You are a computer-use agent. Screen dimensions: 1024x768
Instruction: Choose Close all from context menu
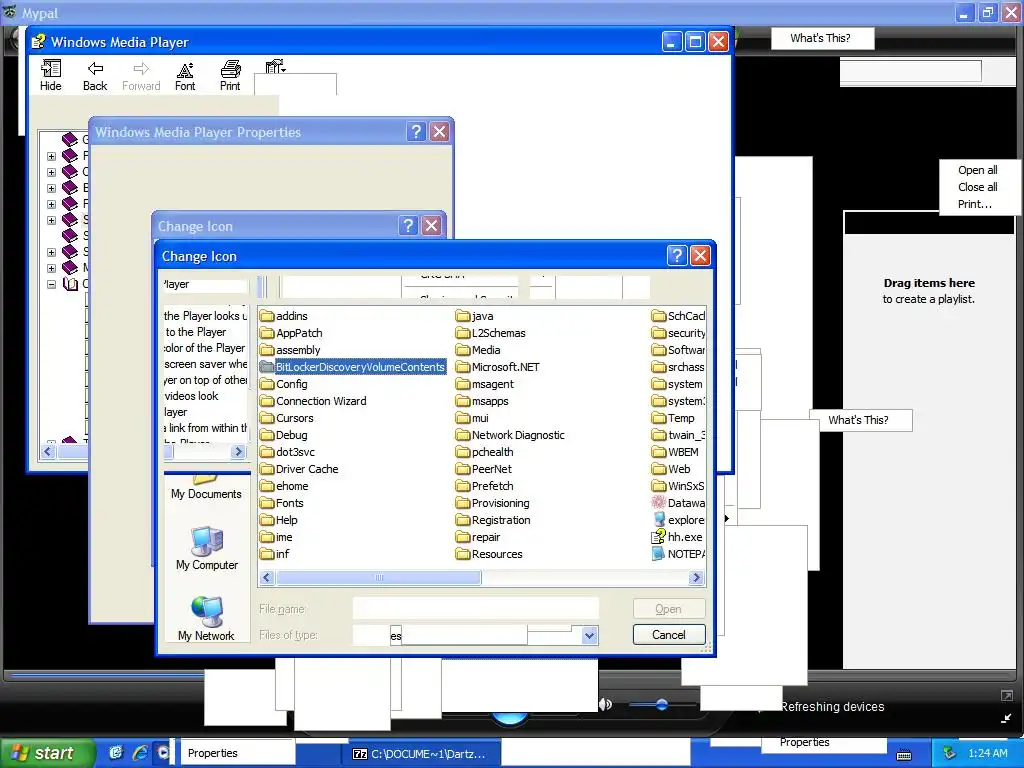point(978,187)
